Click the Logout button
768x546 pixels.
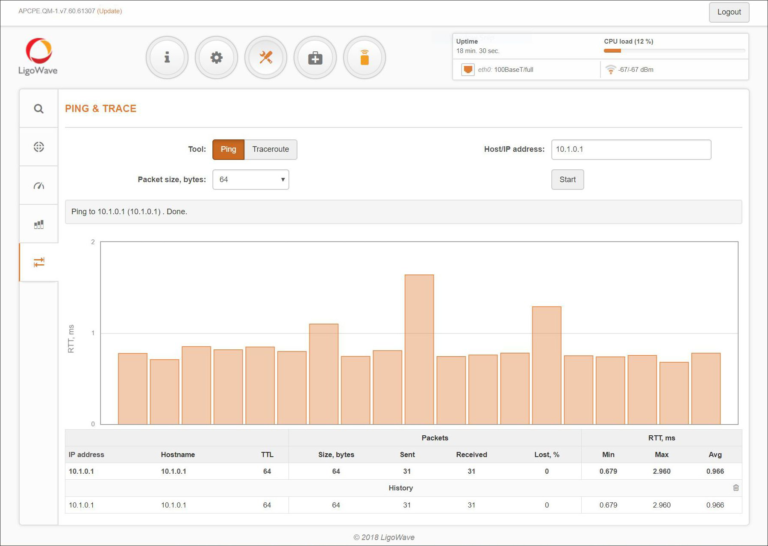(x=729, y=12)
